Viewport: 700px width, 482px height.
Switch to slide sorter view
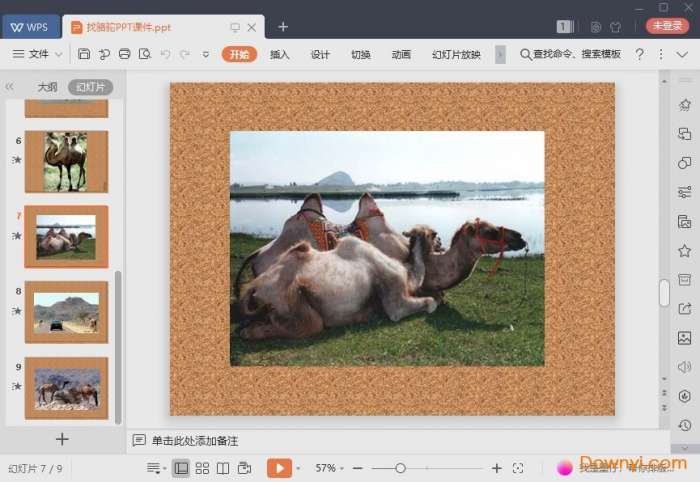[202, 468]
